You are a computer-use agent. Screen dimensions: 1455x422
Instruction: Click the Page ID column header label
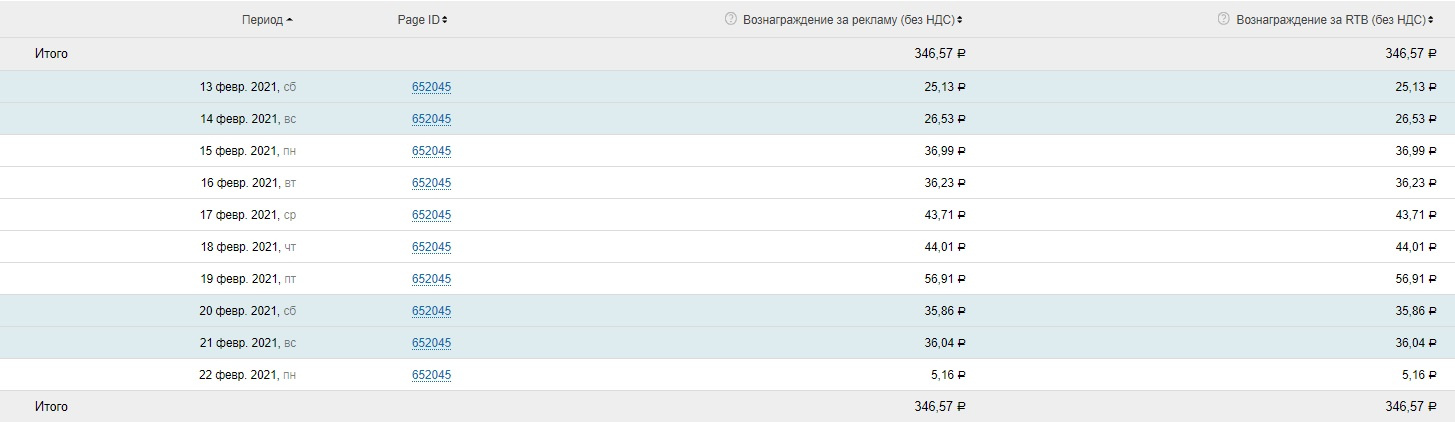pyautogui.click(x=418, y=20)
